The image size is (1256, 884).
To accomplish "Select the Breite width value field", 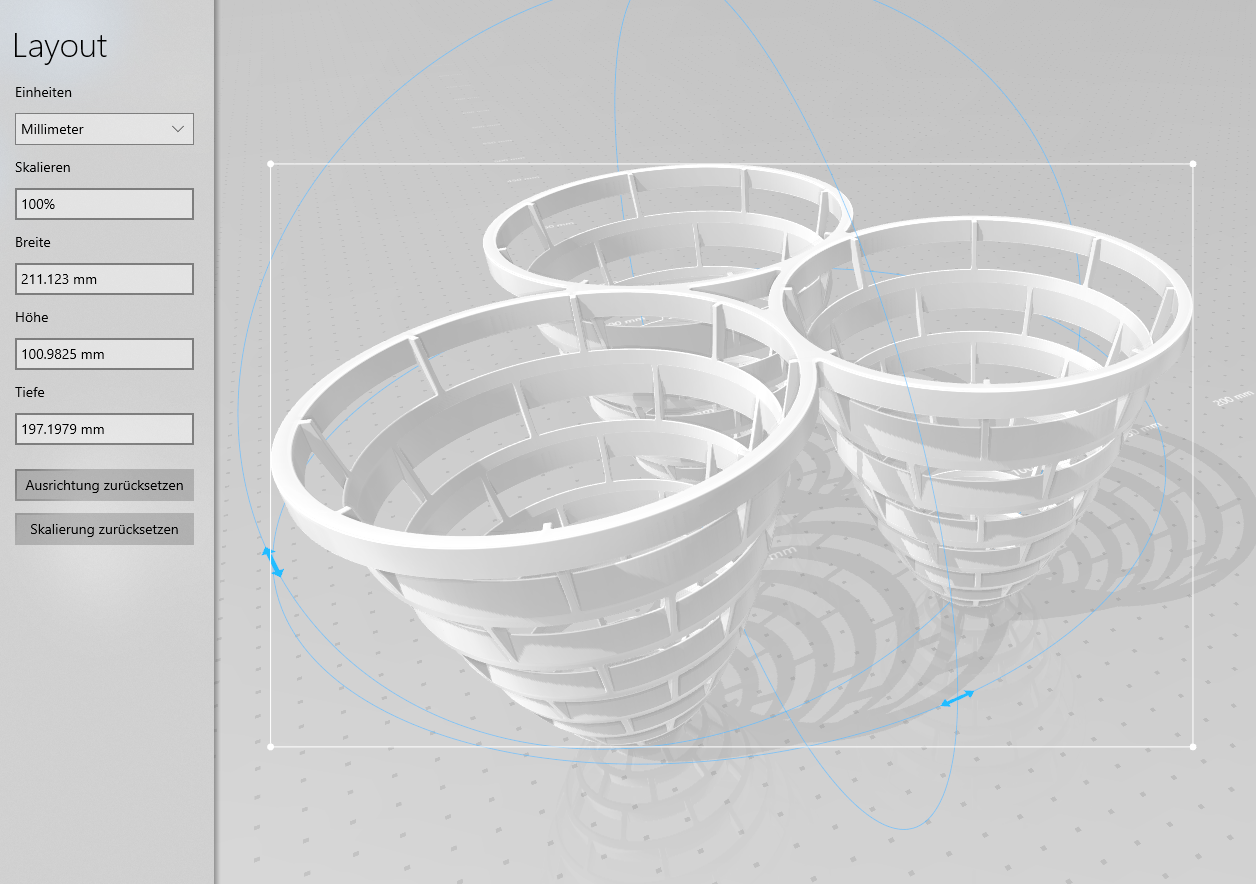I will [x=104, y=278].
